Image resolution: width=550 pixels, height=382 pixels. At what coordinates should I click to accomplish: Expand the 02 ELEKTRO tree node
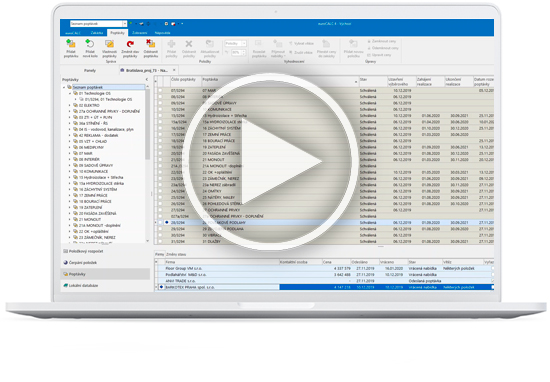pos(69,105)
